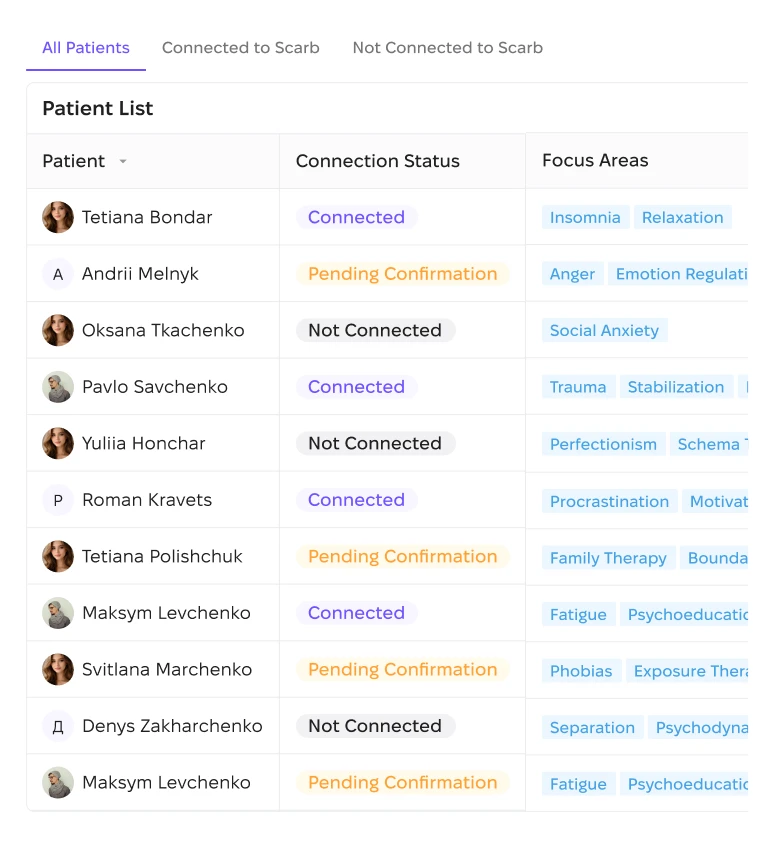Image resolution: width=761 pixels, height=843 pixels.
Task: Click Pavlo Savchenko's avatar photo
Action: pyautogui.click(x=58, y=387)
